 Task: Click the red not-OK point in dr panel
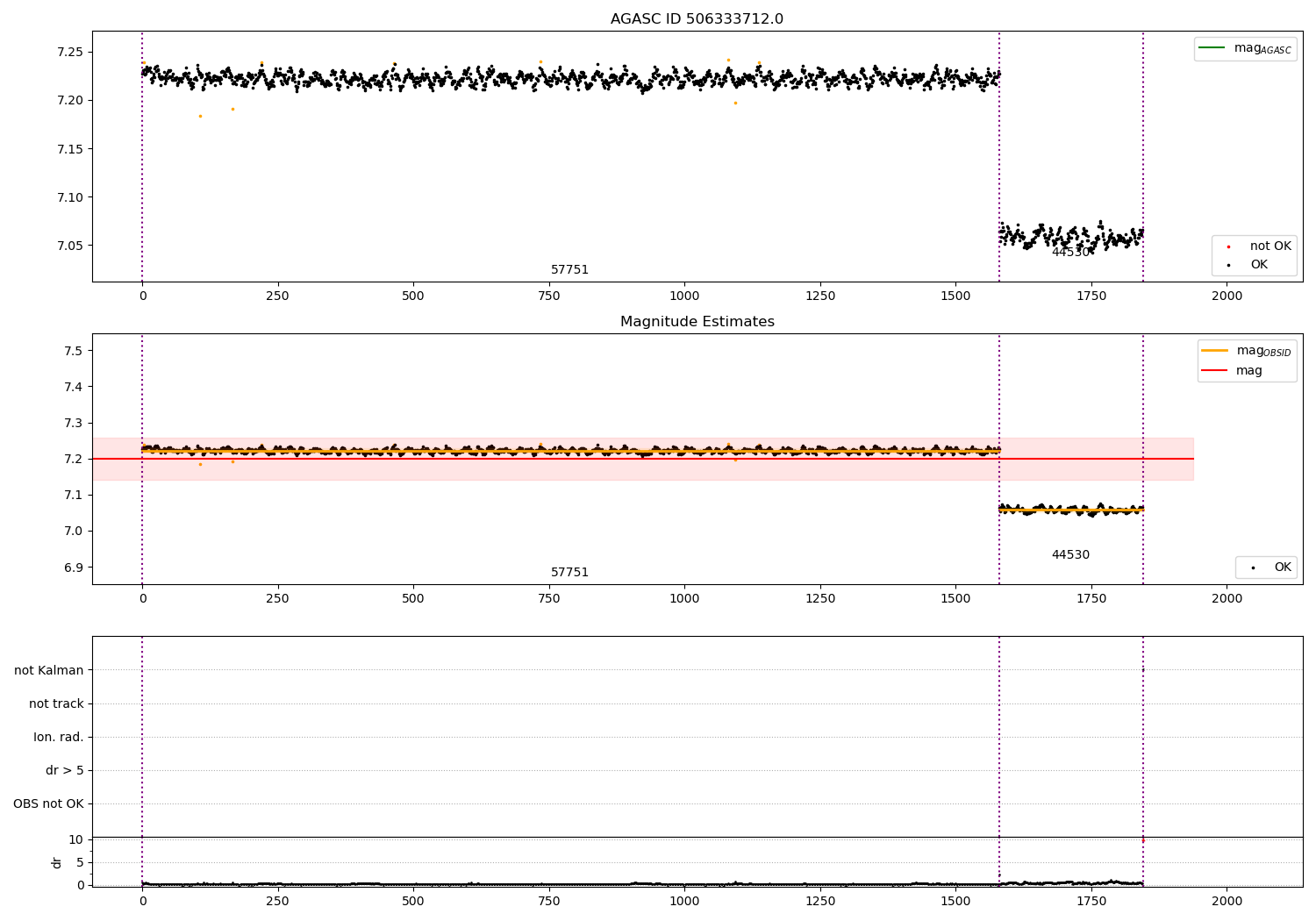click(1142, 840)
